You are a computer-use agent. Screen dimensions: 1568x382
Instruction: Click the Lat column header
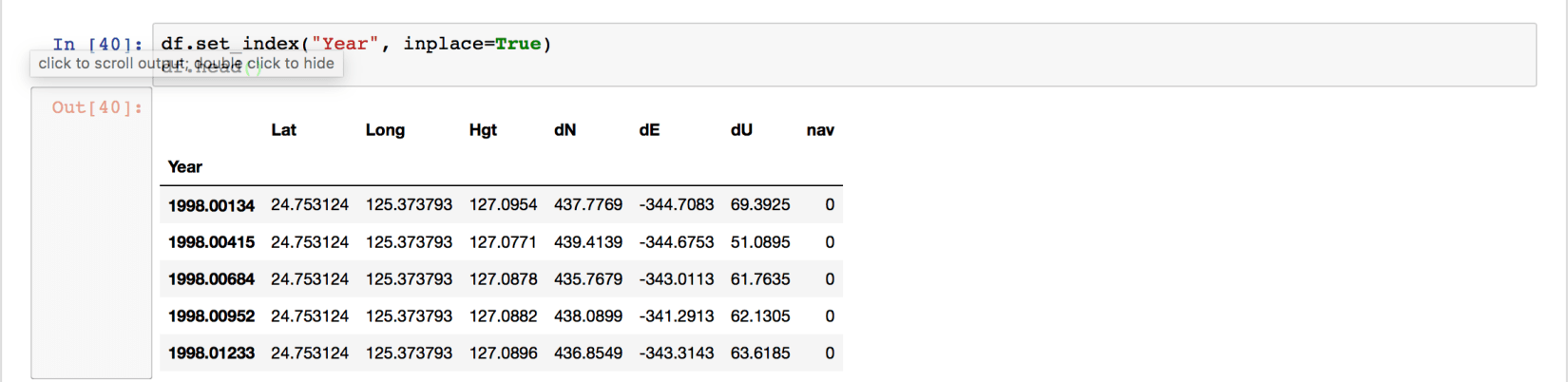click(x=283, y=130)
